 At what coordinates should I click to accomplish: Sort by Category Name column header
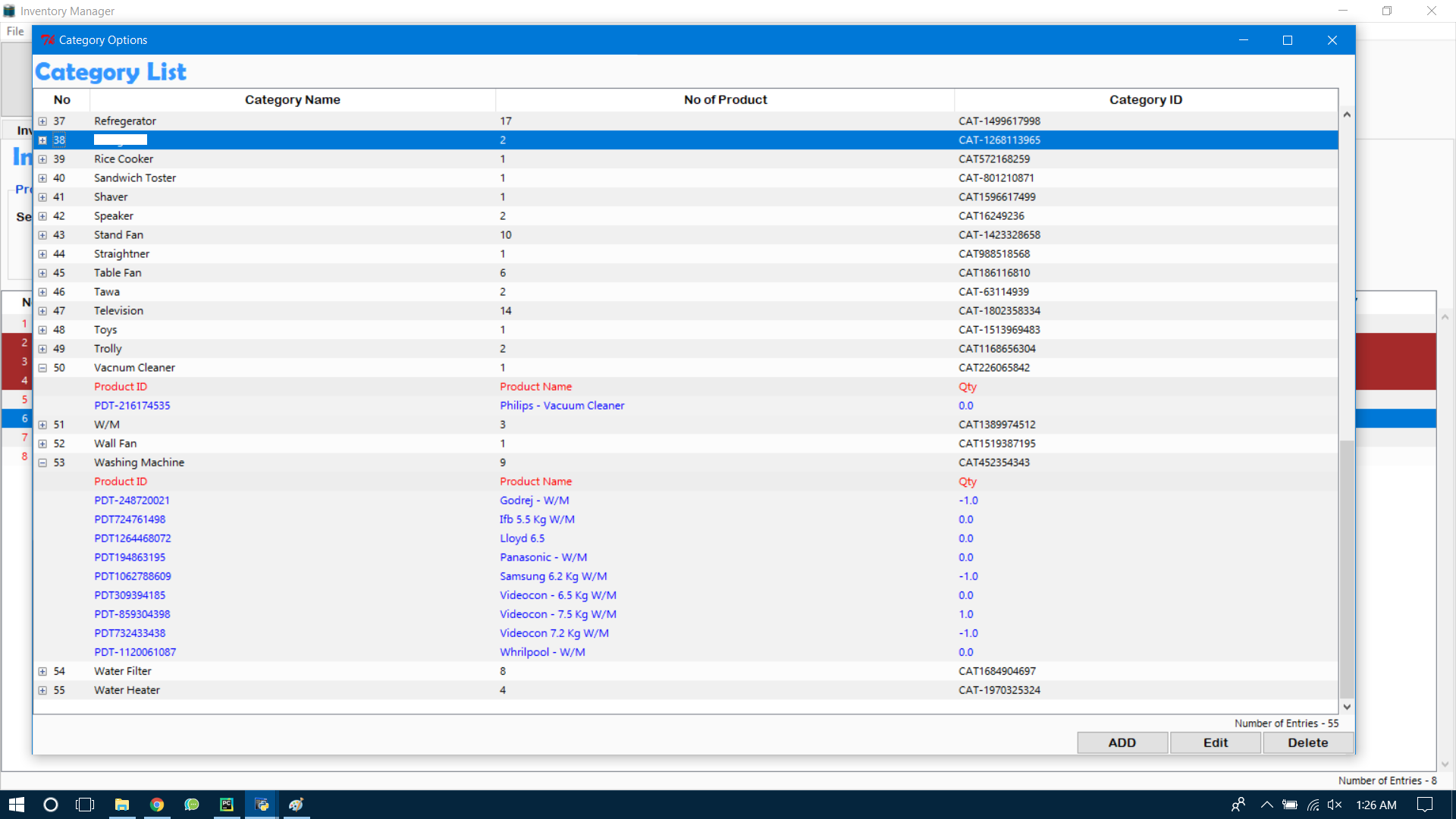[x=292, y=100]
